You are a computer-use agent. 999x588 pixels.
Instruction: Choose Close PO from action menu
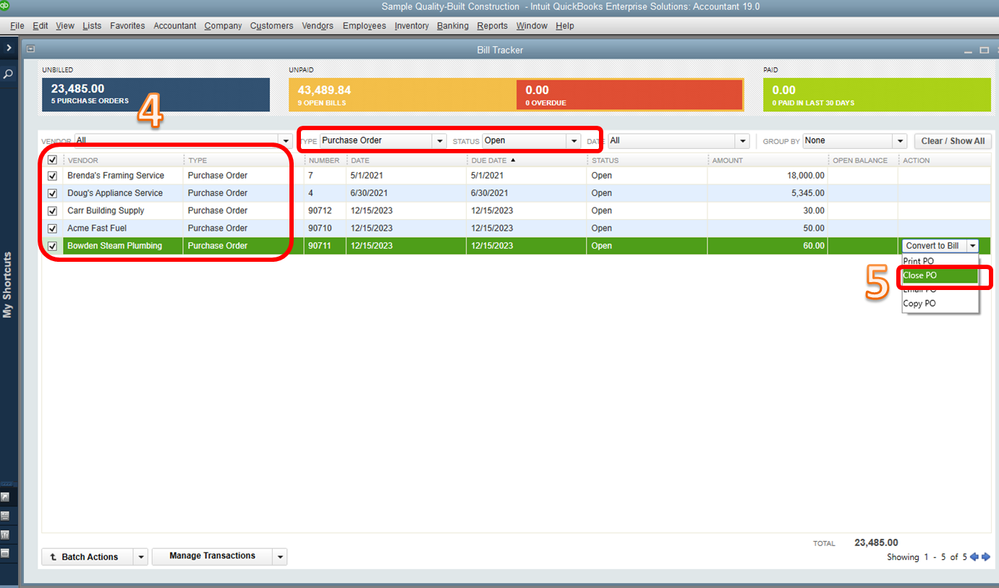[x=940, y=275]
